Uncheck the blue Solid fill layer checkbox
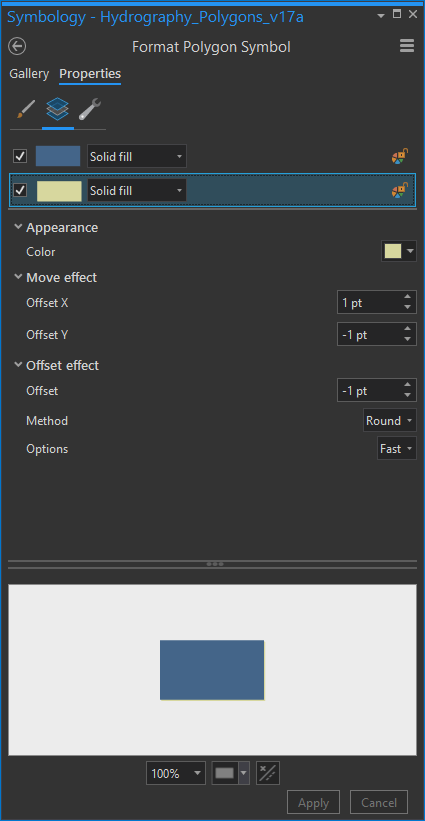 click(x=20, y=156)
